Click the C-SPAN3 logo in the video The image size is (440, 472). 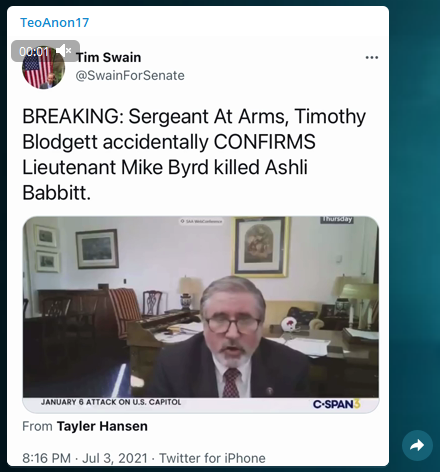pyautogui.click(x=336, y=404)
